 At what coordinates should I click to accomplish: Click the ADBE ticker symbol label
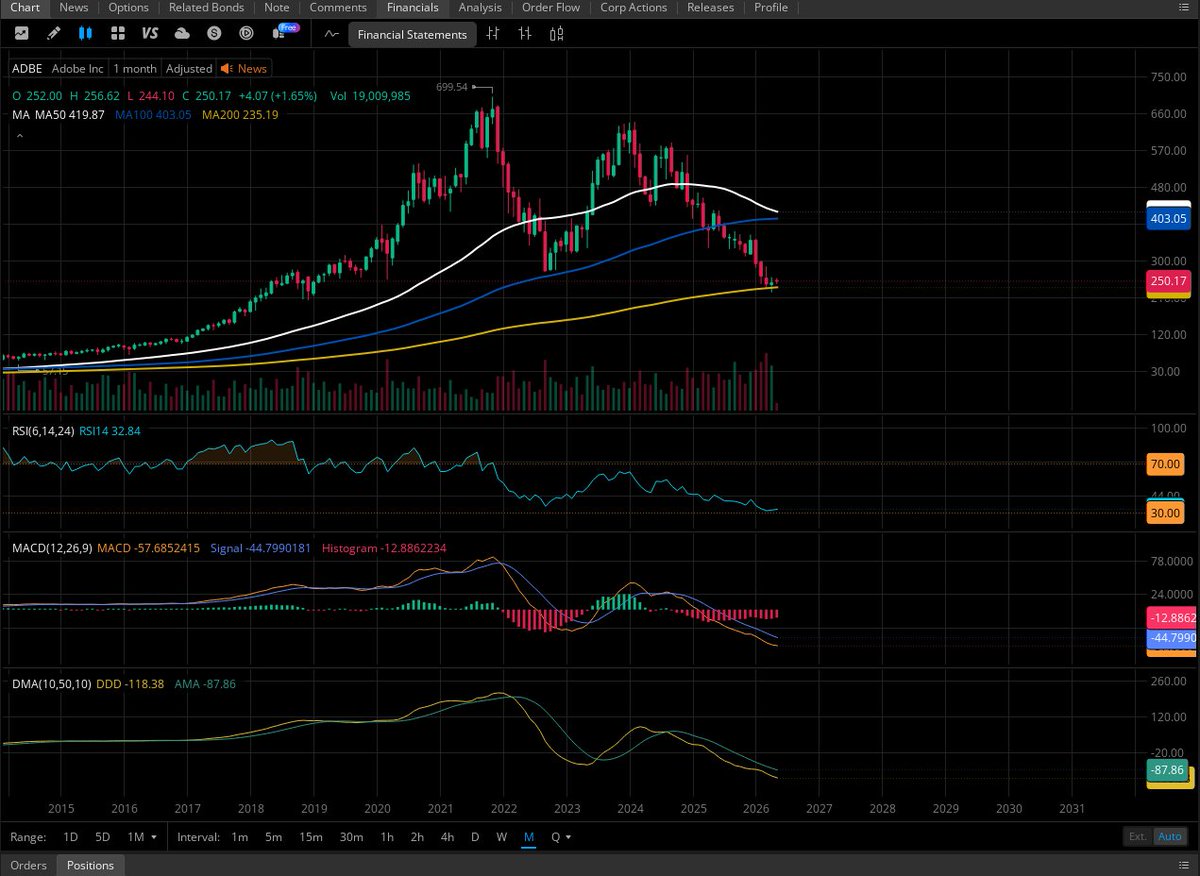(x=28, y=68)
